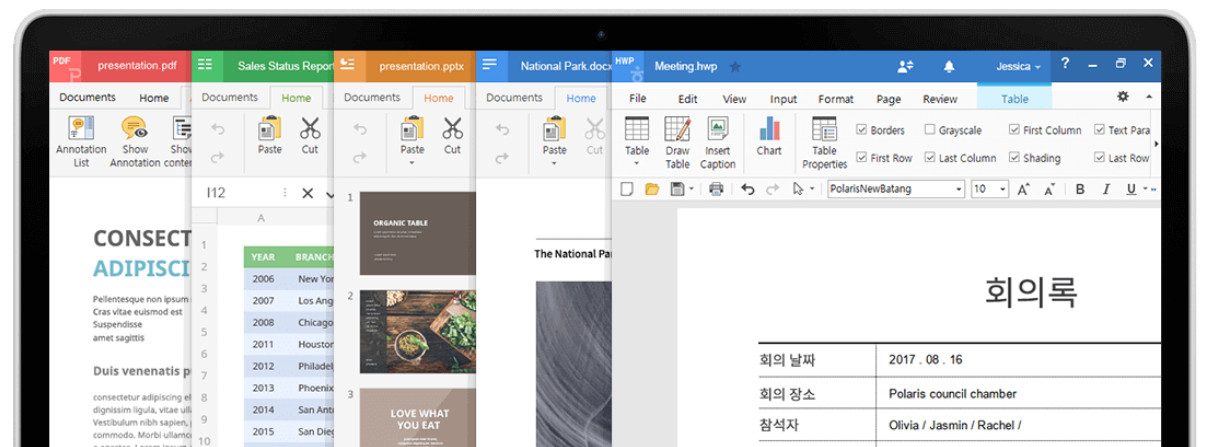Create new document icon in HWP toolbar

click(627, 189)
